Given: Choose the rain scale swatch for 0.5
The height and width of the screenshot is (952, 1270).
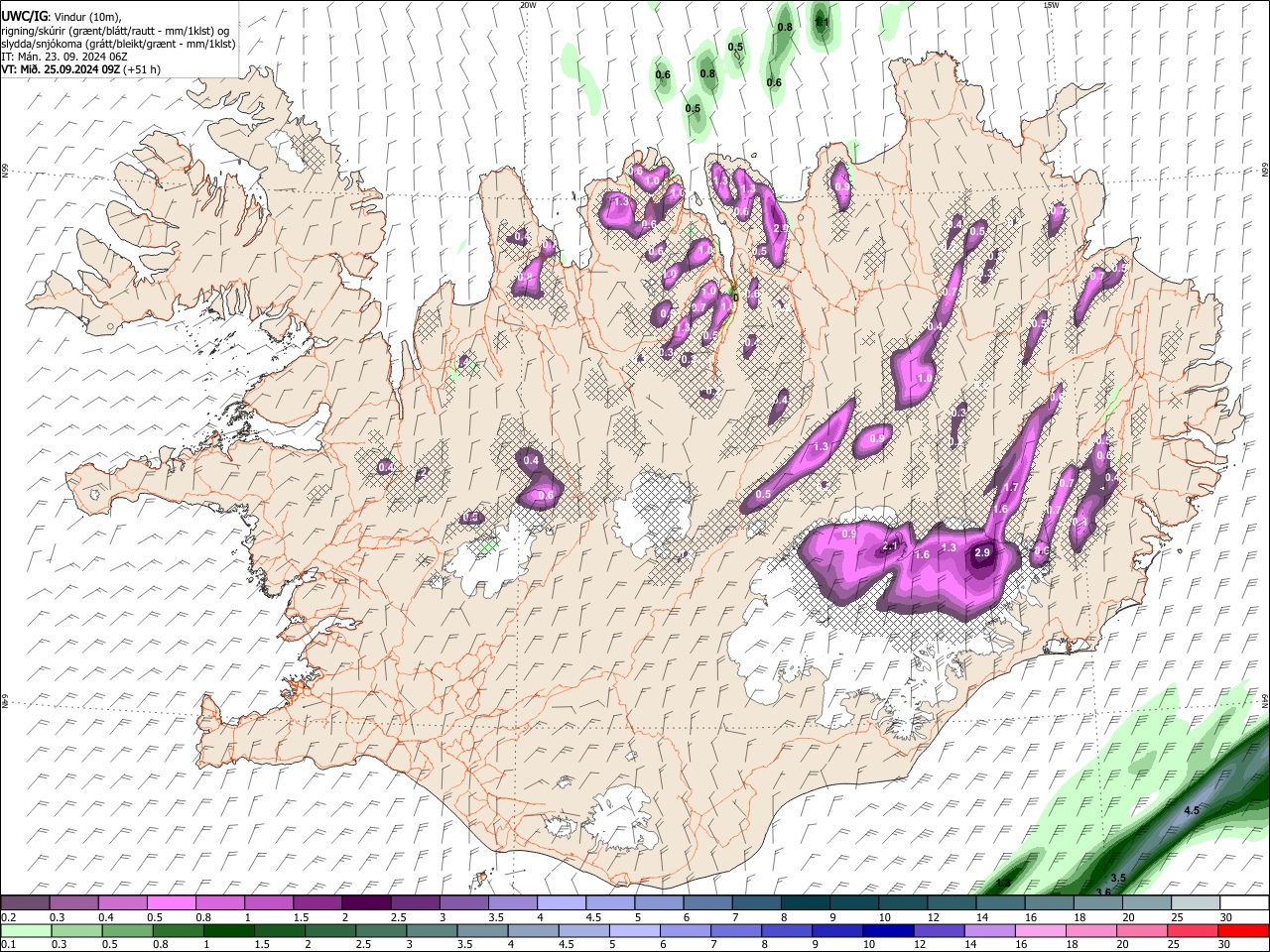Looking at the screenshot, I should (x=126, y=930).
